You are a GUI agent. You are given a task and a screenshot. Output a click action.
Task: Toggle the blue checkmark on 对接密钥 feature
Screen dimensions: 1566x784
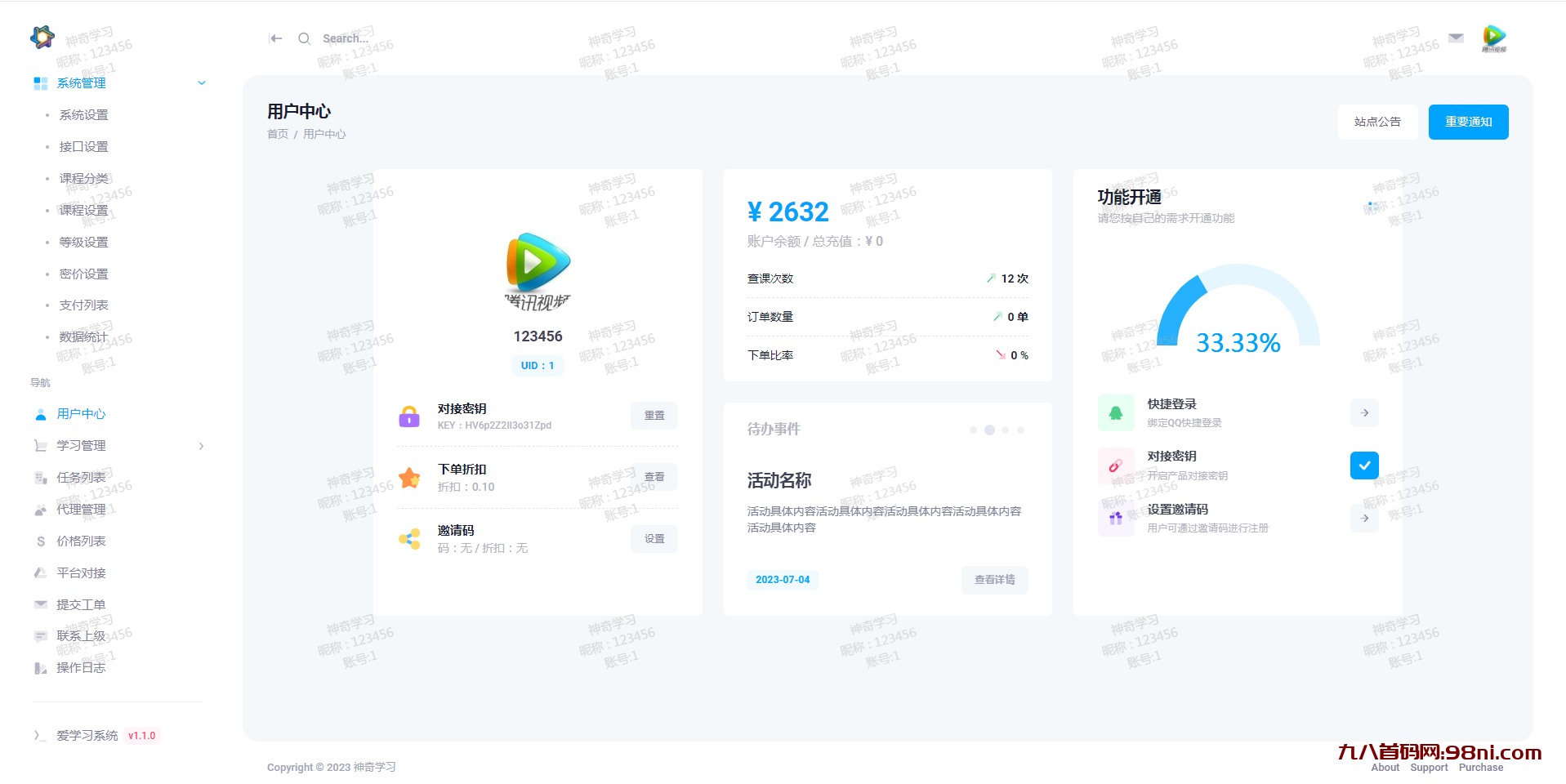pos(1363,465)
